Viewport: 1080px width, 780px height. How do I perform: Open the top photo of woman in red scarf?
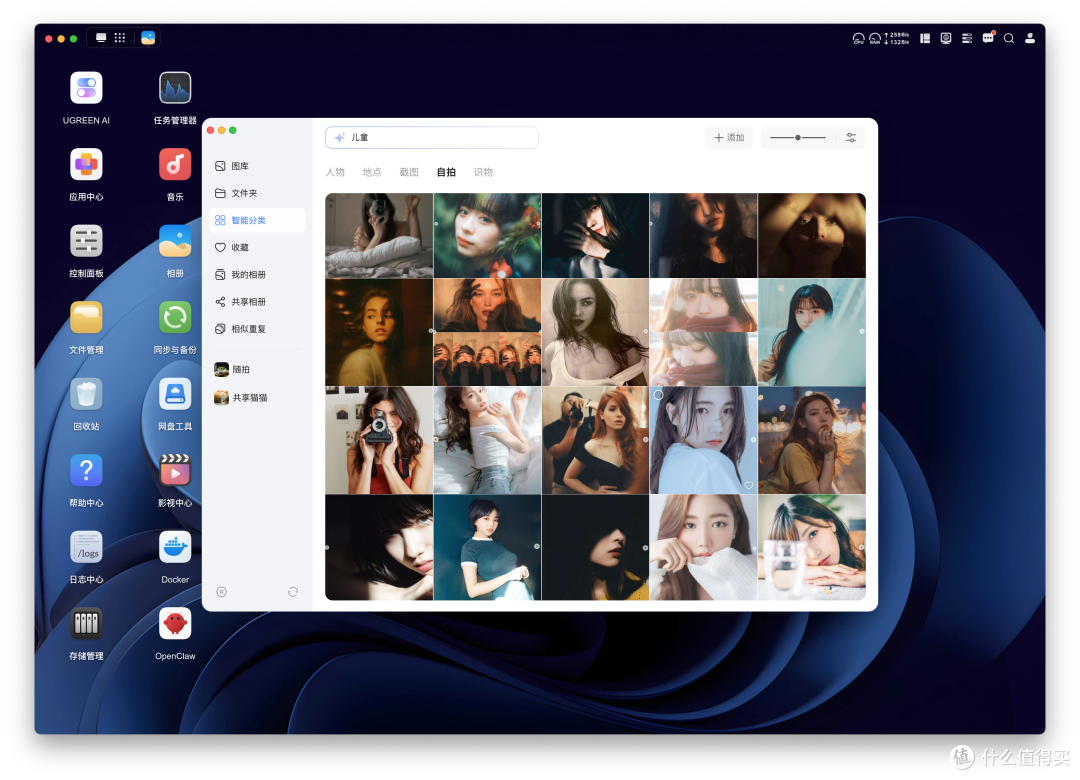pyautogui.click(x=703, y=305)
